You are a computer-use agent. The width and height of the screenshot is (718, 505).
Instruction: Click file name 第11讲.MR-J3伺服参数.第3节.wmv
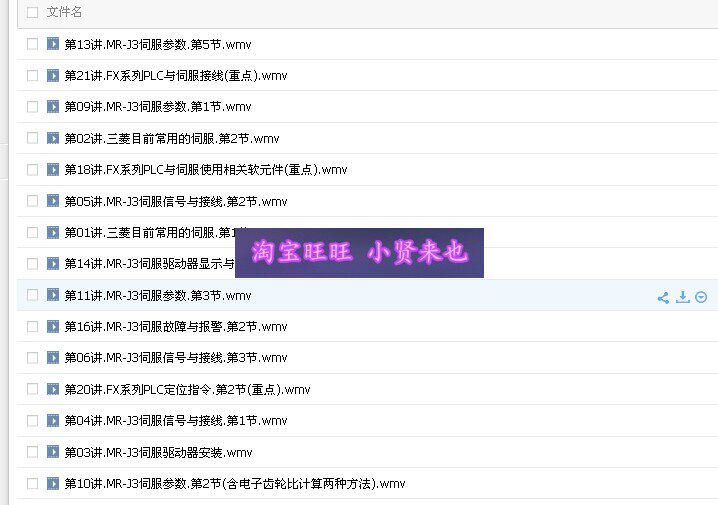158,295
